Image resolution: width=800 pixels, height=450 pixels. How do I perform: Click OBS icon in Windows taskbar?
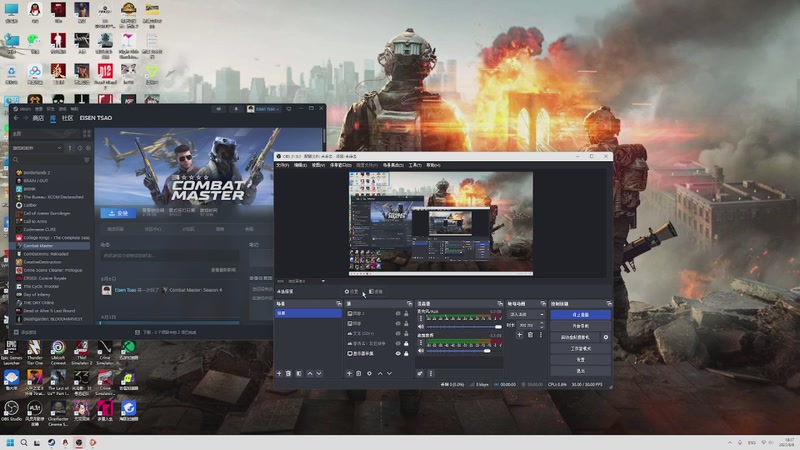79,442
